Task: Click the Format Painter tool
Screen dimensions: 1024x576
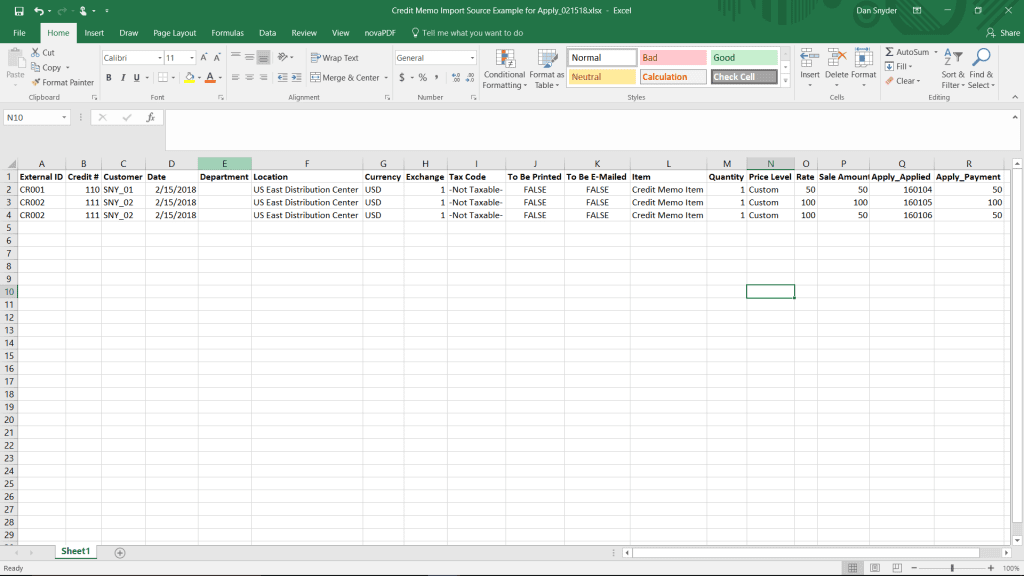Action: click(62, 82)
